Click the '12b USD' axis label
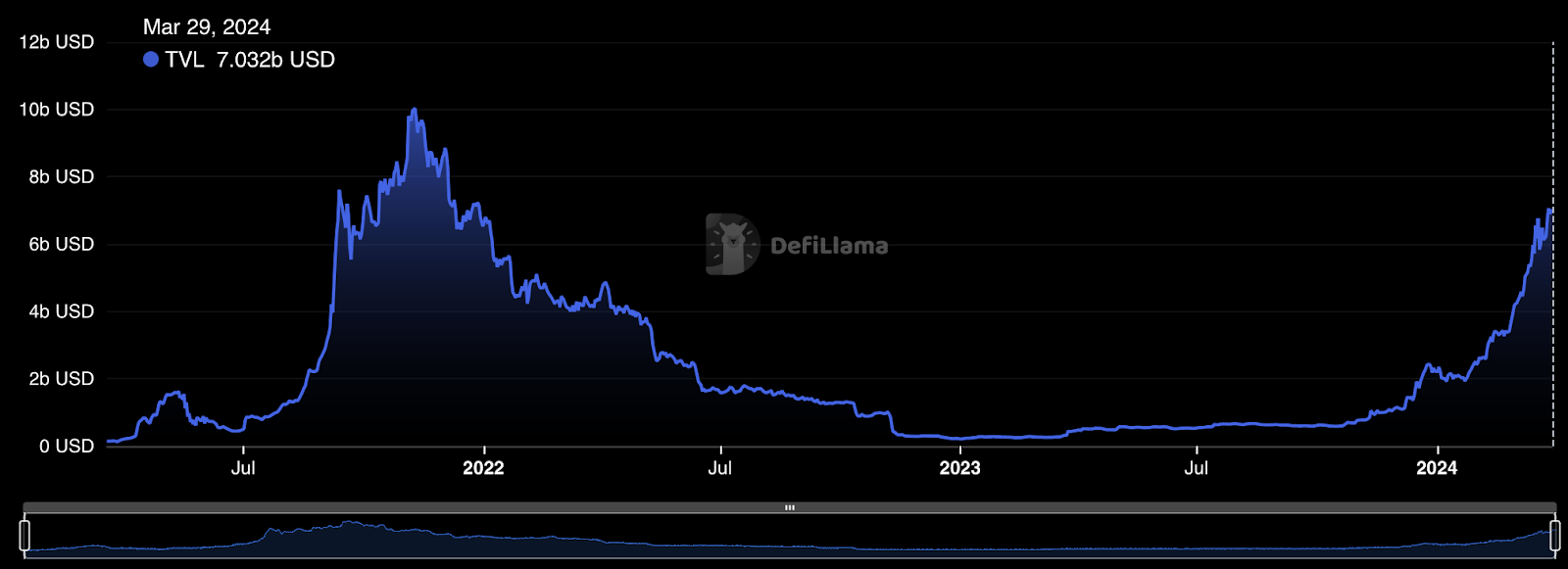Viewport: 1568px width, 569px height. tap(57, 42)
